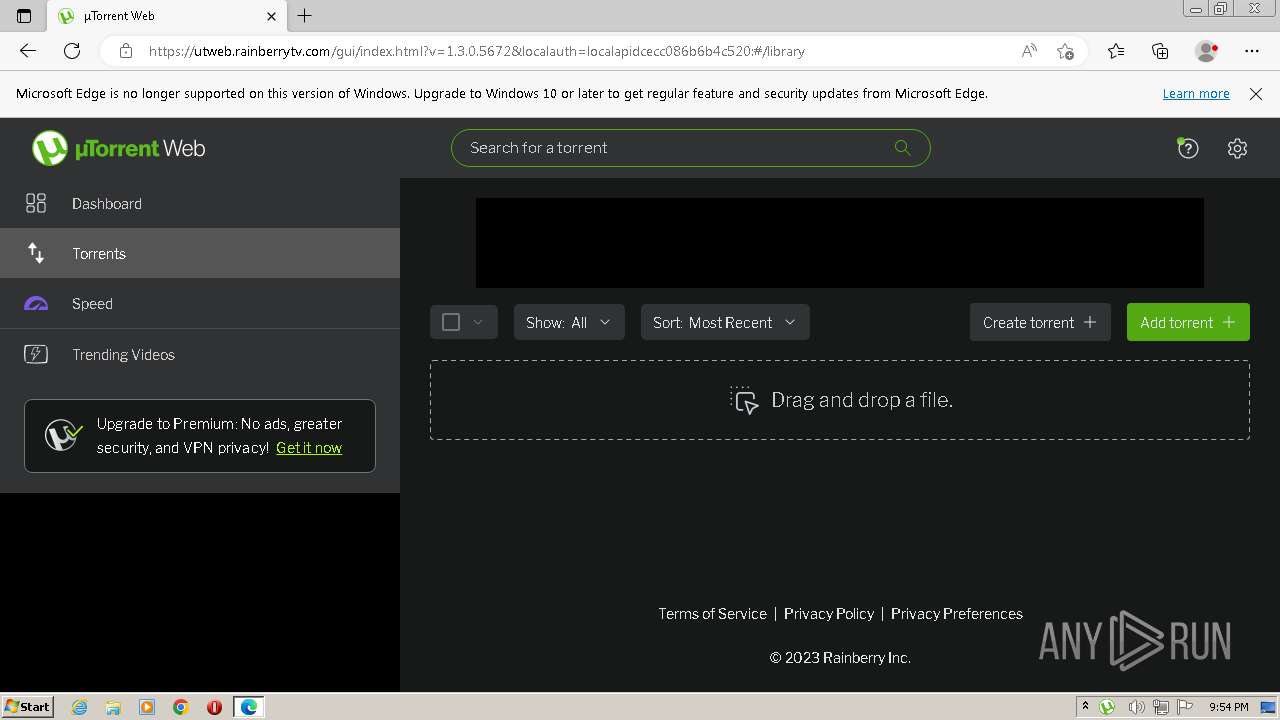Launch Chrome from the taskbar
The height and width of the screenshot is (720, 1280).
point(180,707)
